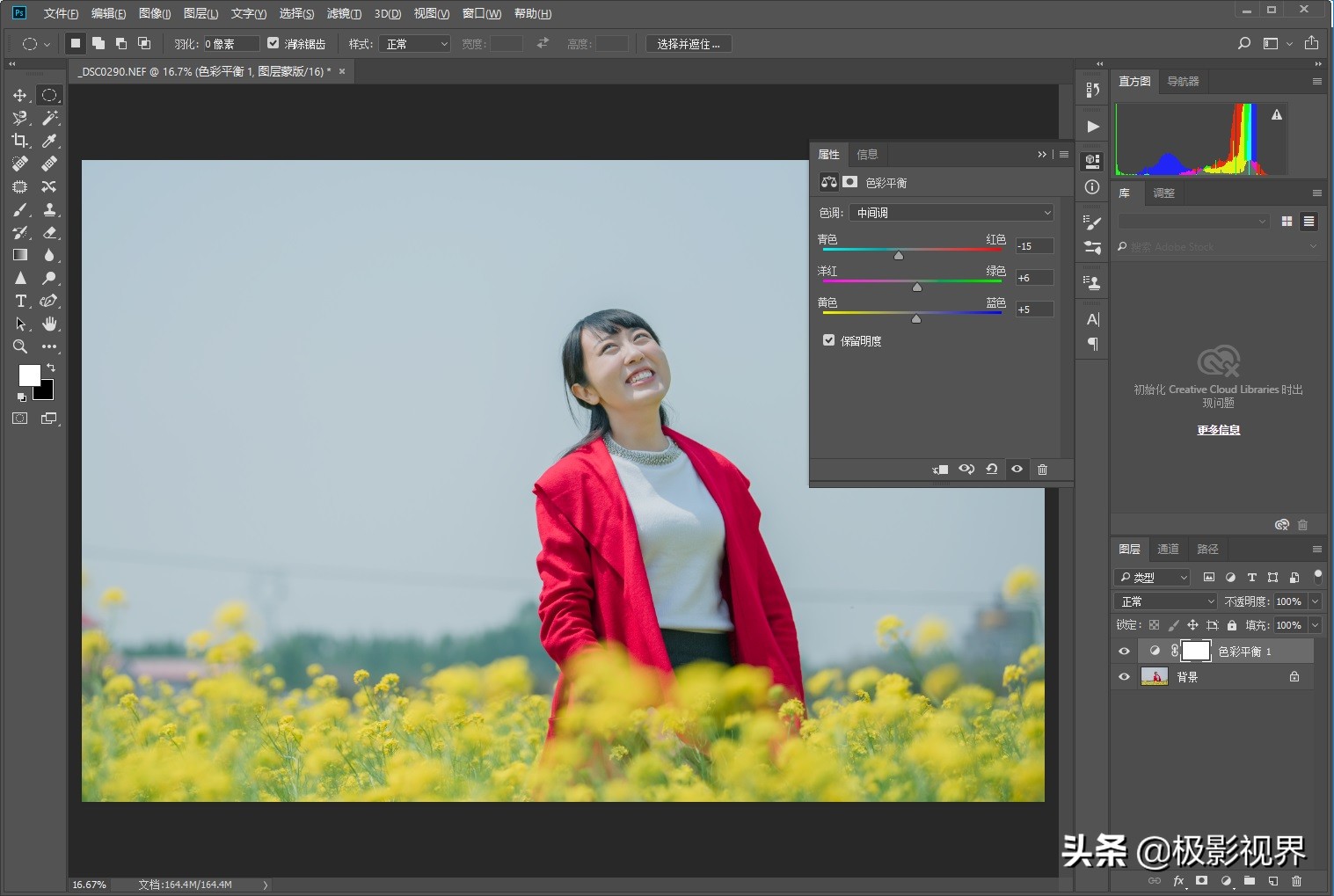Uncheck the 保留明度 checkbox
The height and width of the screenshot is (896, 1334).
[828, 340]
